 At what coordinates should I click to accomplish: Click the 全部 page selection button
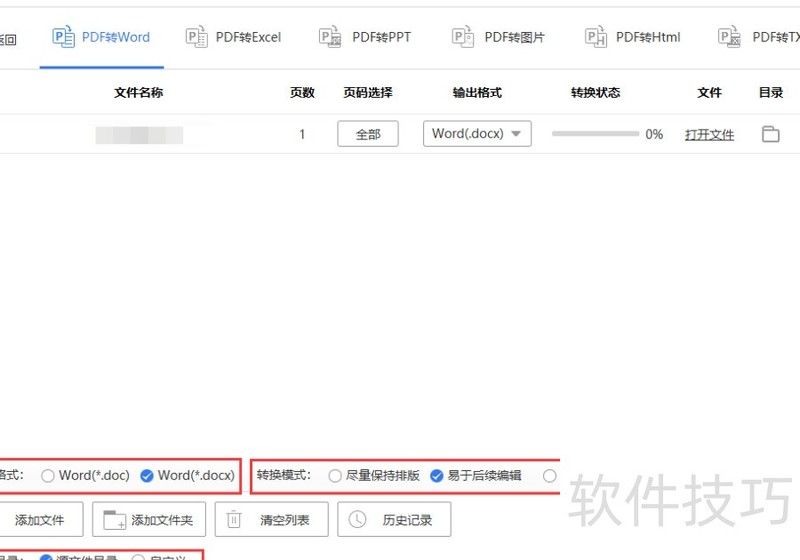tap(368, 134)
